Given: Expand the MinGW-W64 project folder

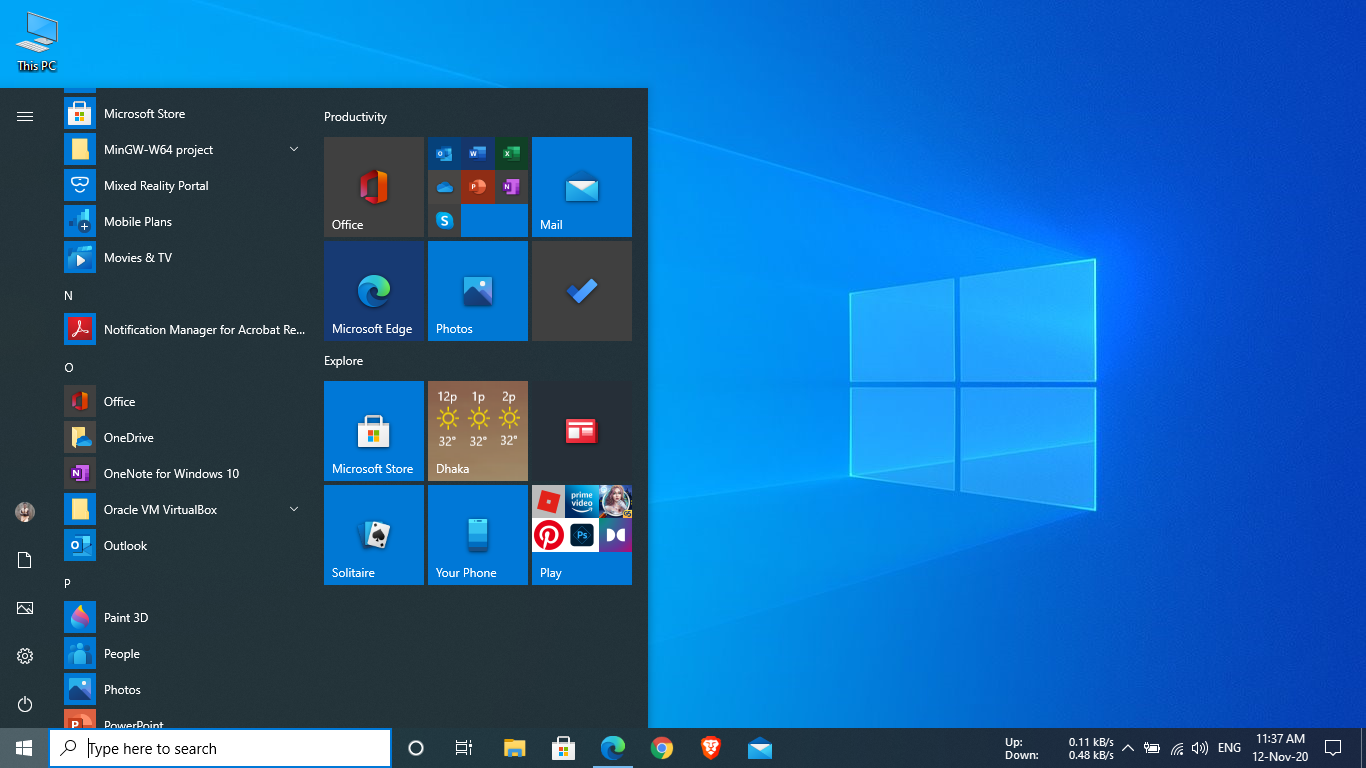Looking at the screenshot, I should 184,150.
